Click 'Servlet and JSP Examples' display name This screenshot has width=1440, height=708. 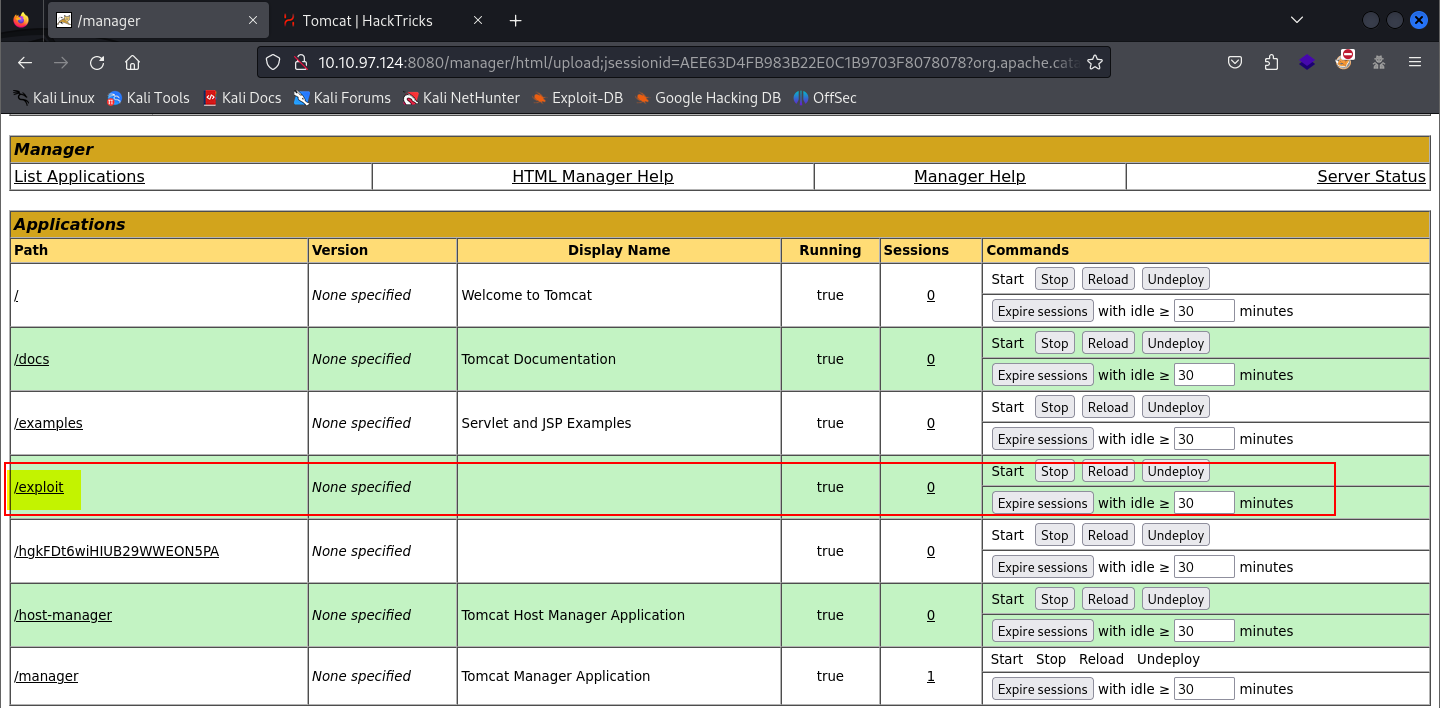[x=546, y=423]
